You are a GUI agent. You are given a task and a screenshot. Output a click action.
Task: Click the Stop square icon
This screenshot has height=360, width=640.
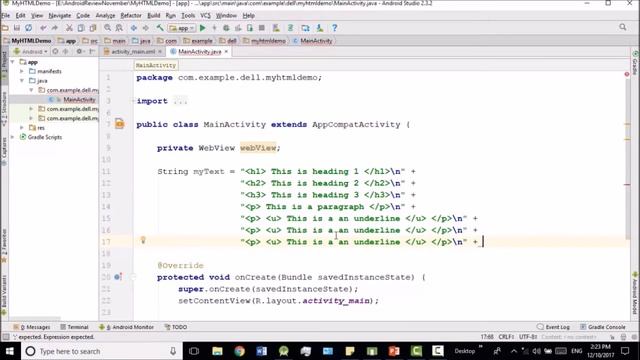[x=262, y=28]
